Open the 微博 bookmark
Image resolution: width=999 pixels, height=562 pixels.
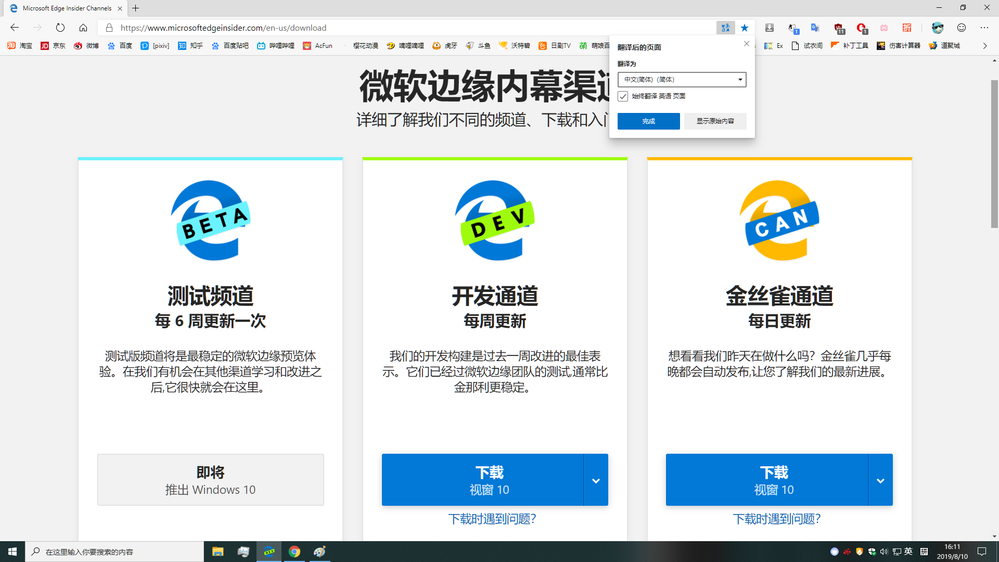[x=86, y=46]
